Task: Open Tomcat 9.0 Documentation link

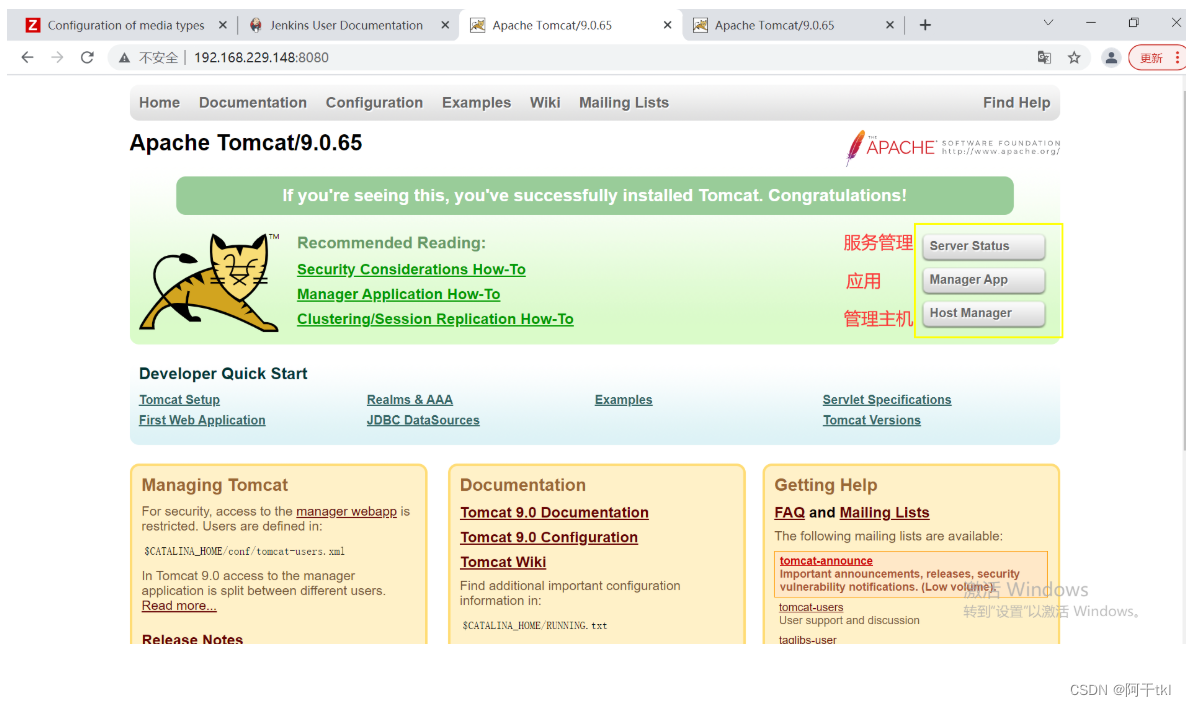Action: 554,512
